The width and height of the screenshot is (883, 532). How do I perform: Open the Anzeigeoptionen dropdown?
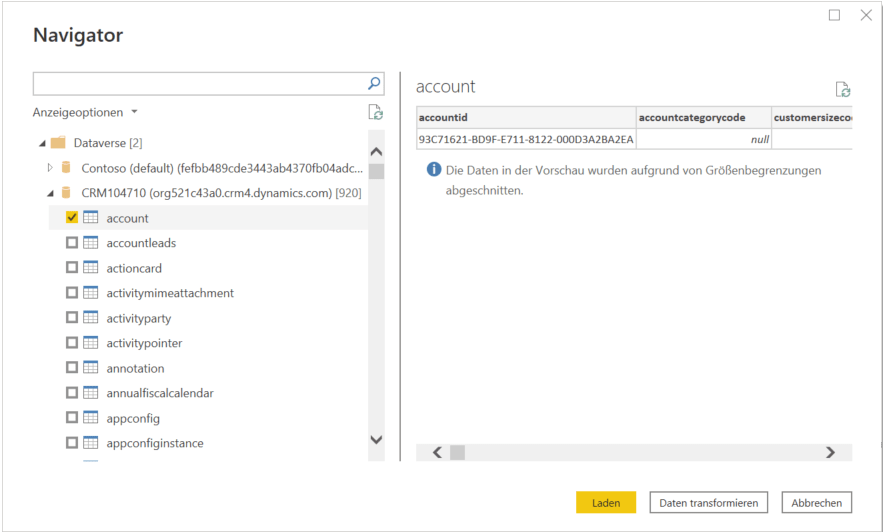point(84,112)
